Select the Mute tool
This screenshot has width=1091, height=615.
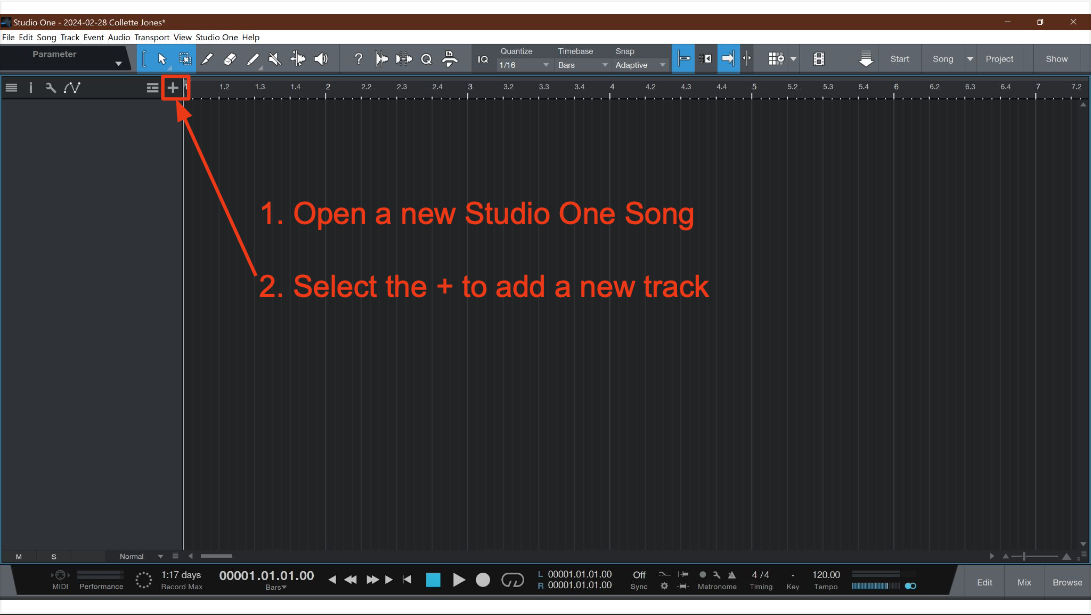point(275,59)
